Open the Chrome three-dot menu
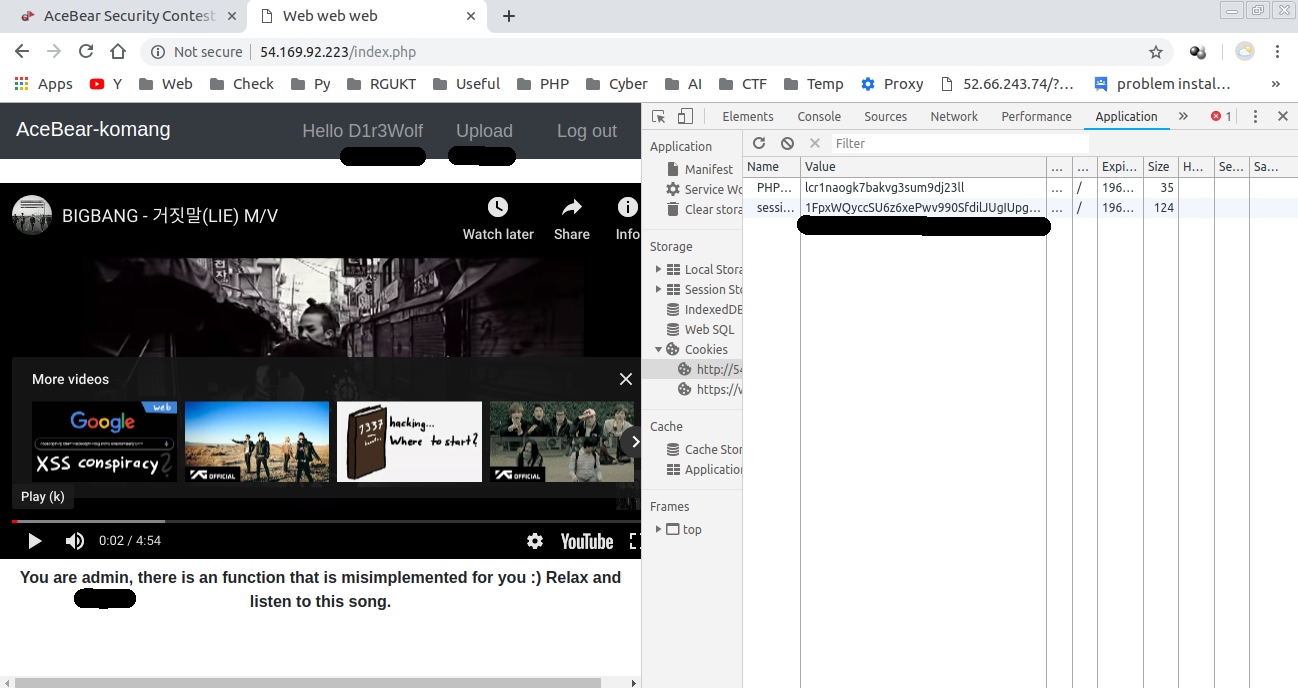 (1277, 52)
